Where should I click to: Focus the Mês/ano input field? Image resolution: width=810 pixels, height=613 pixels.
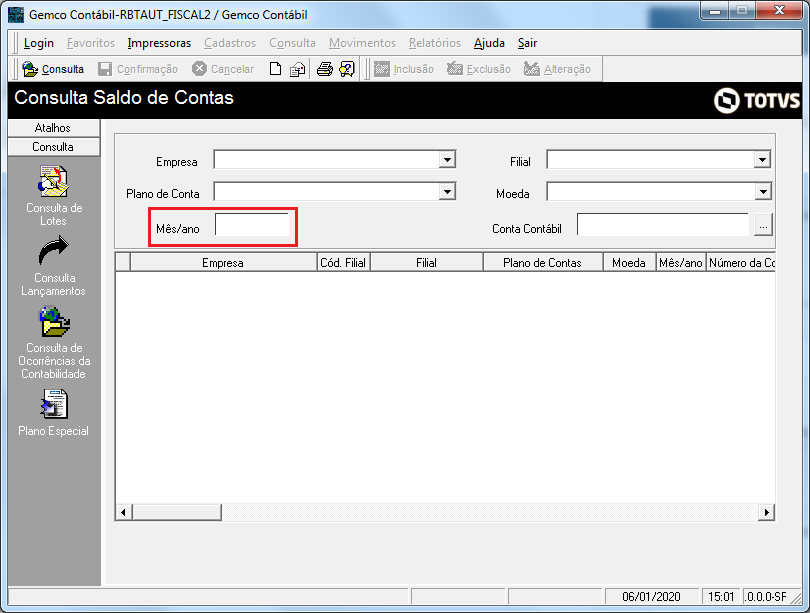(x=252, y=225)
